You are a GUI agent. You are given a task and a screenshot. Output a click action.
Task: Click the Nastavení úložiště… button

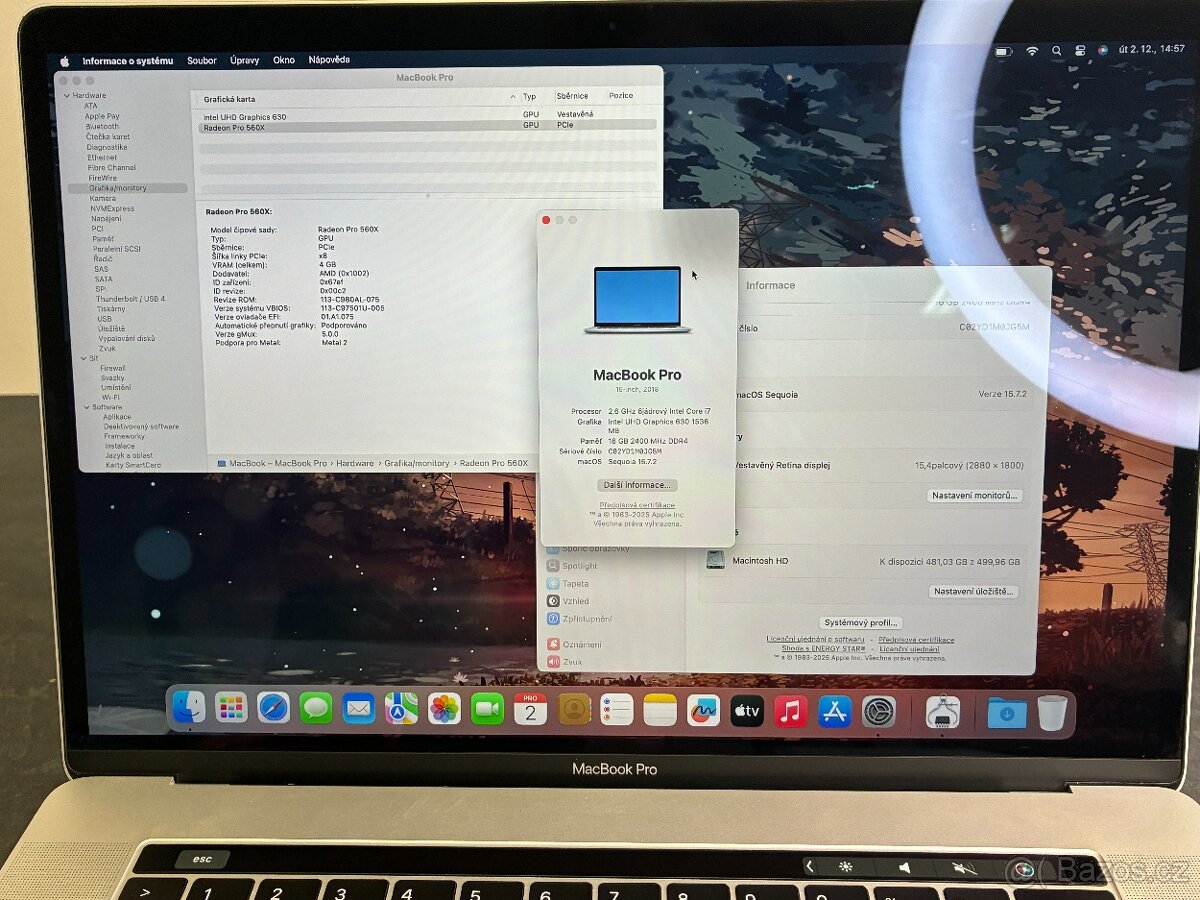coord(973,592)
